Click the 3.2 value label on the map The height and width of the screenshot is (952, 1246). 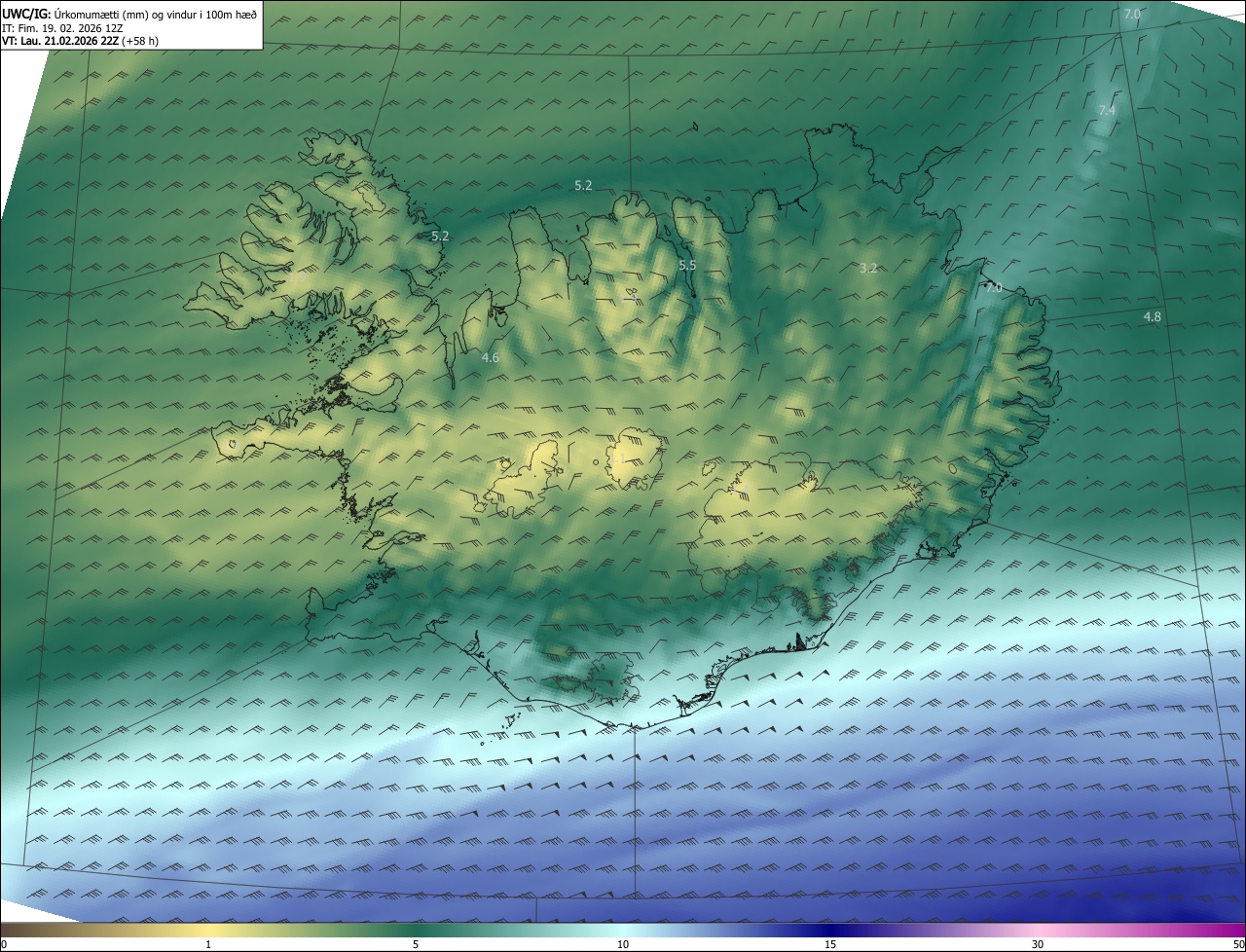869,268
